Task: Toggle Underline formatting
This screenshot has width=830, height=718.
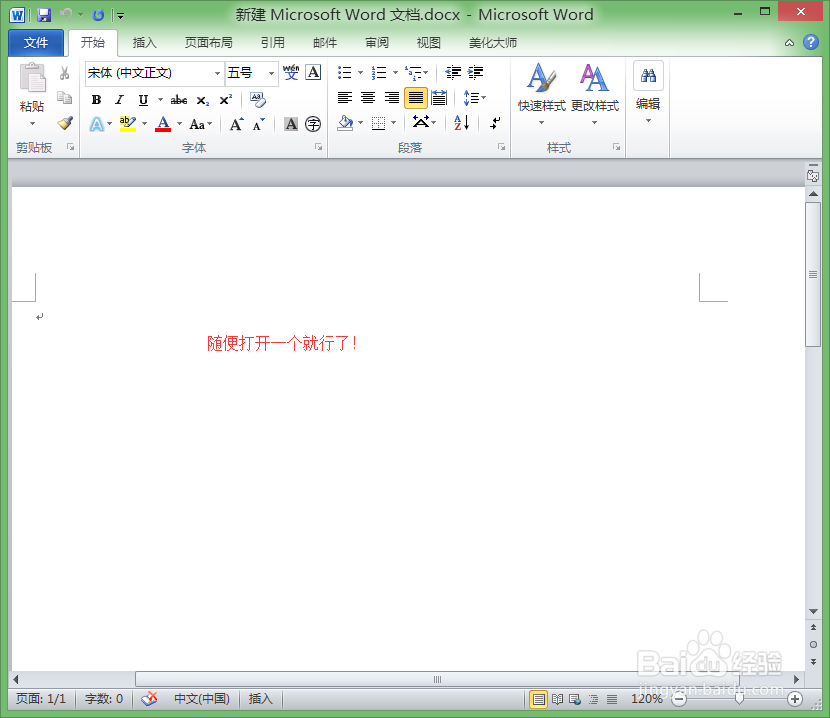Action: pyautogui.click(x=143, y=100)
